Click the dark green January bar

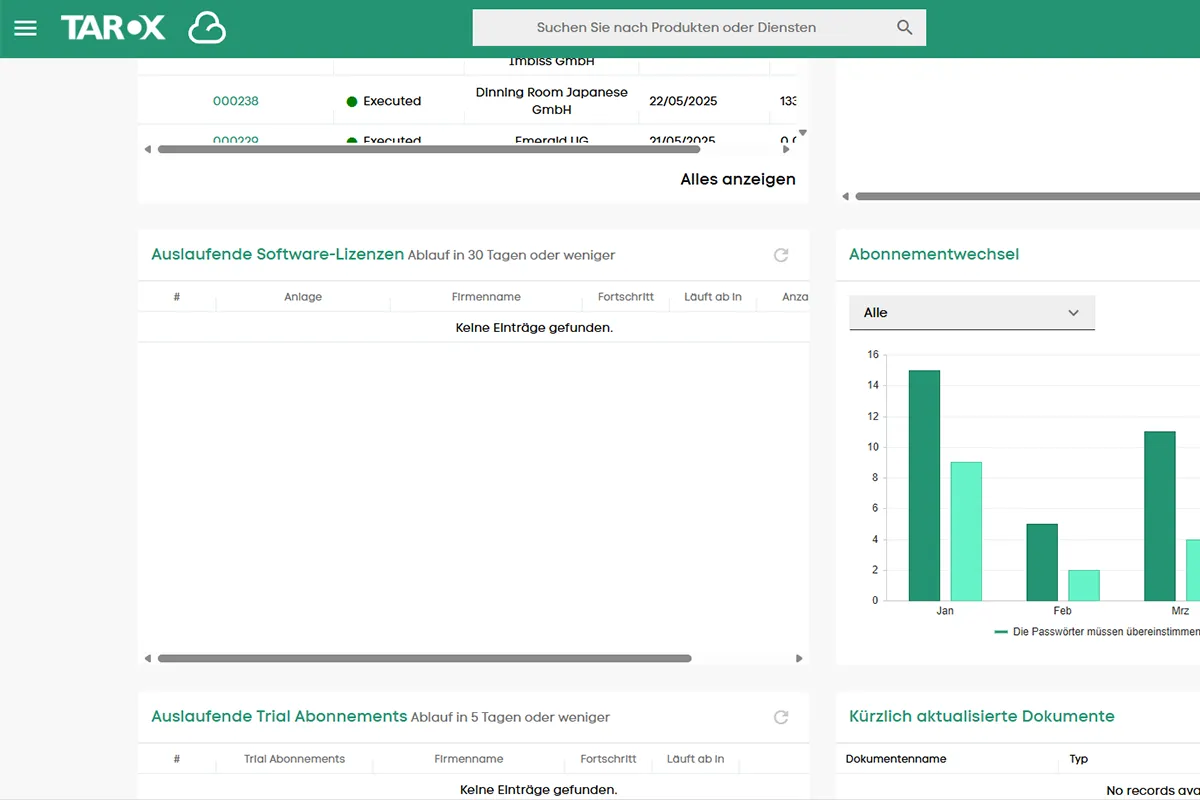[924, 485]
